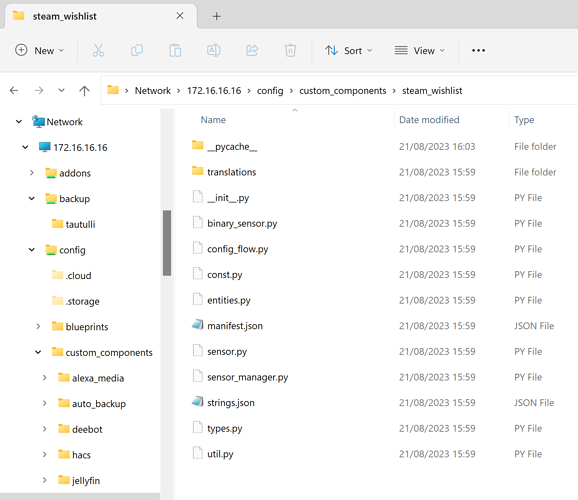
Task: Open the See more ellipsis menu
Action: tap(478, 50)
